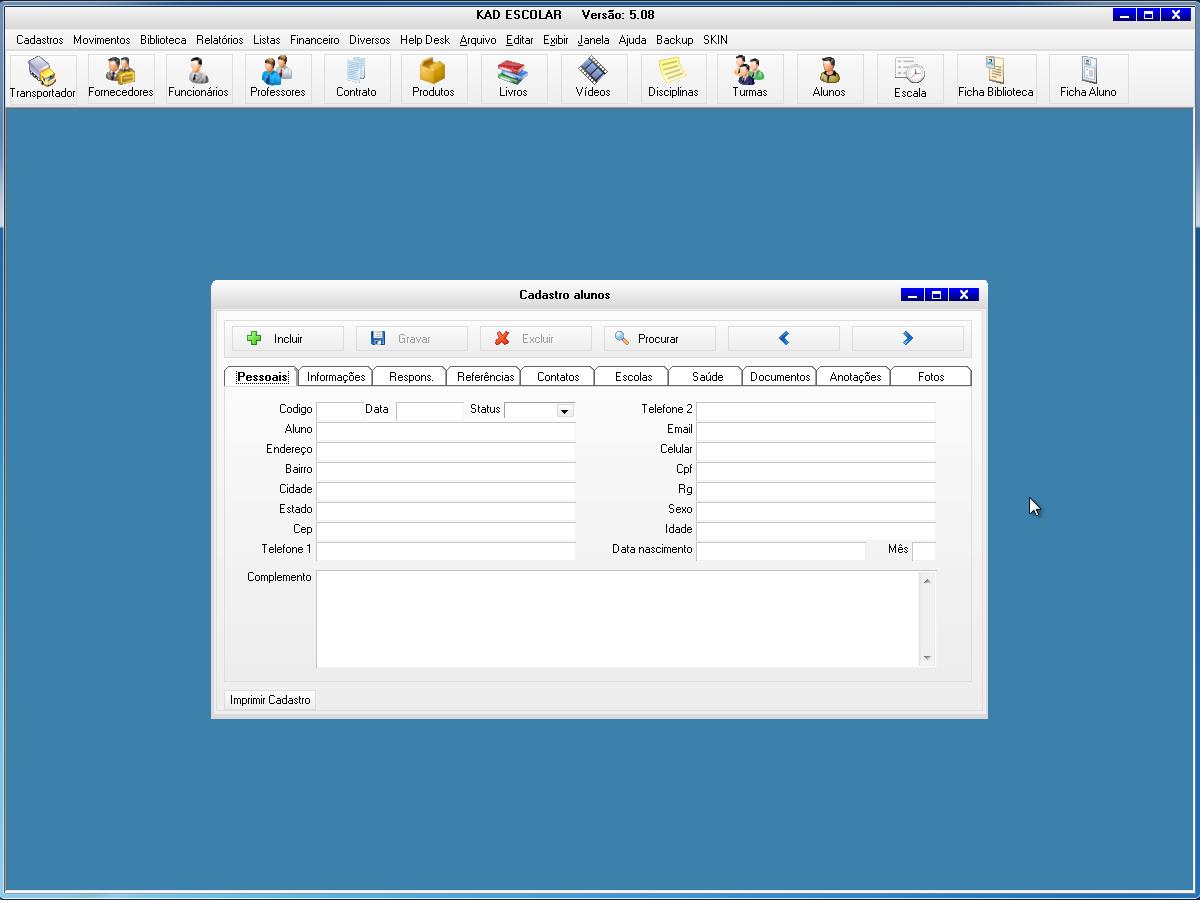
Task: Open the Editar menu
Action: click(520, 40)
